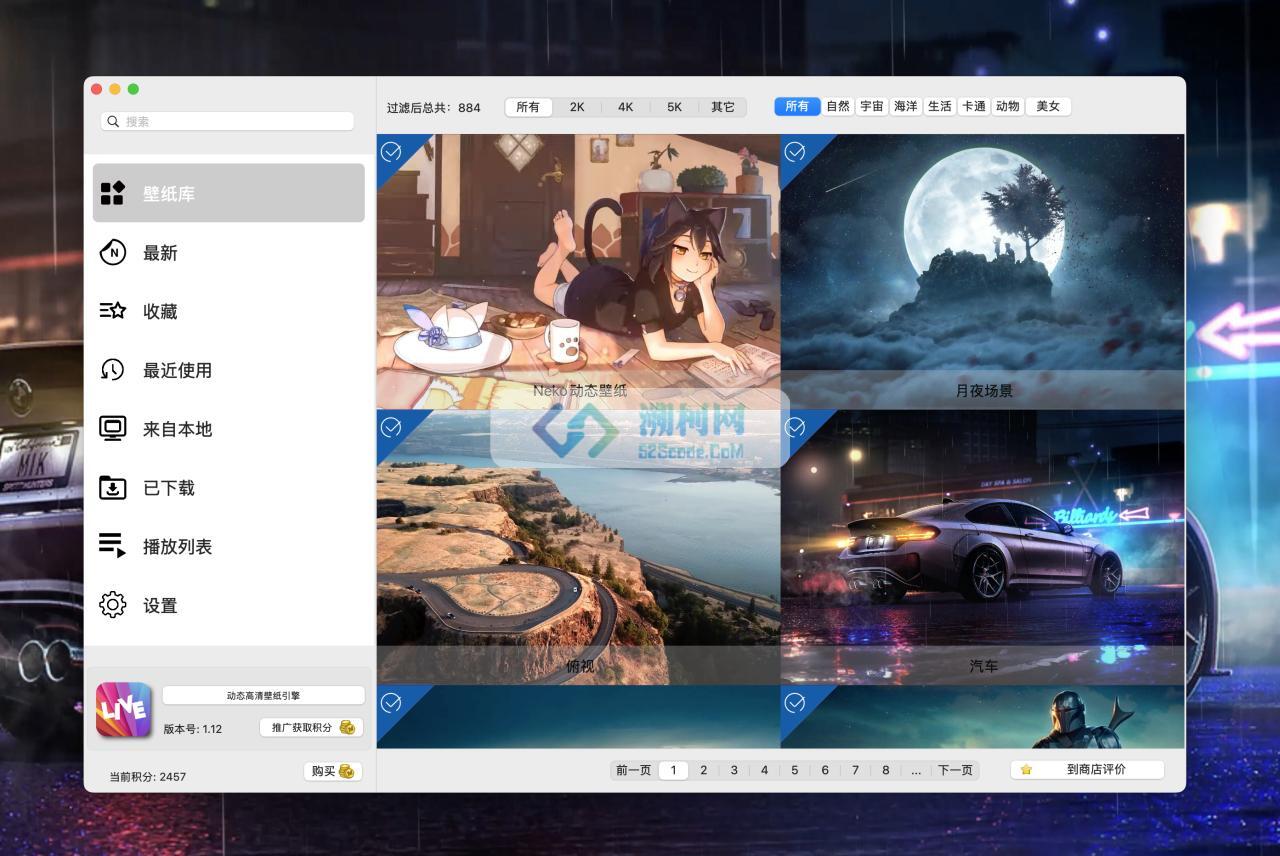Jump to page 3
Screen dimensions: 1280x856
[x=734, y=770]
